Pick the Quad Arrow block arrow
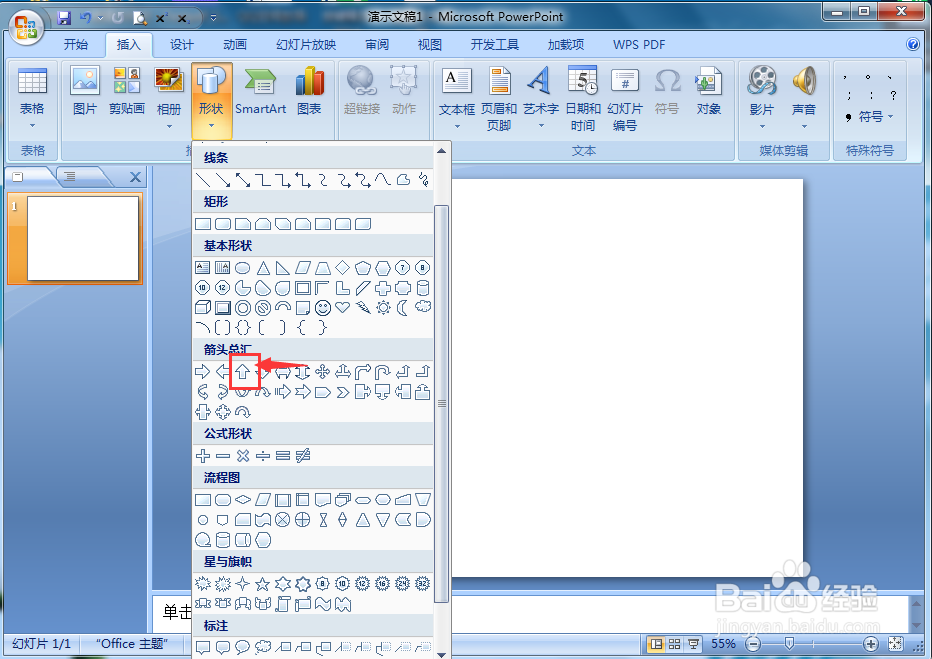 click(323, 372)
